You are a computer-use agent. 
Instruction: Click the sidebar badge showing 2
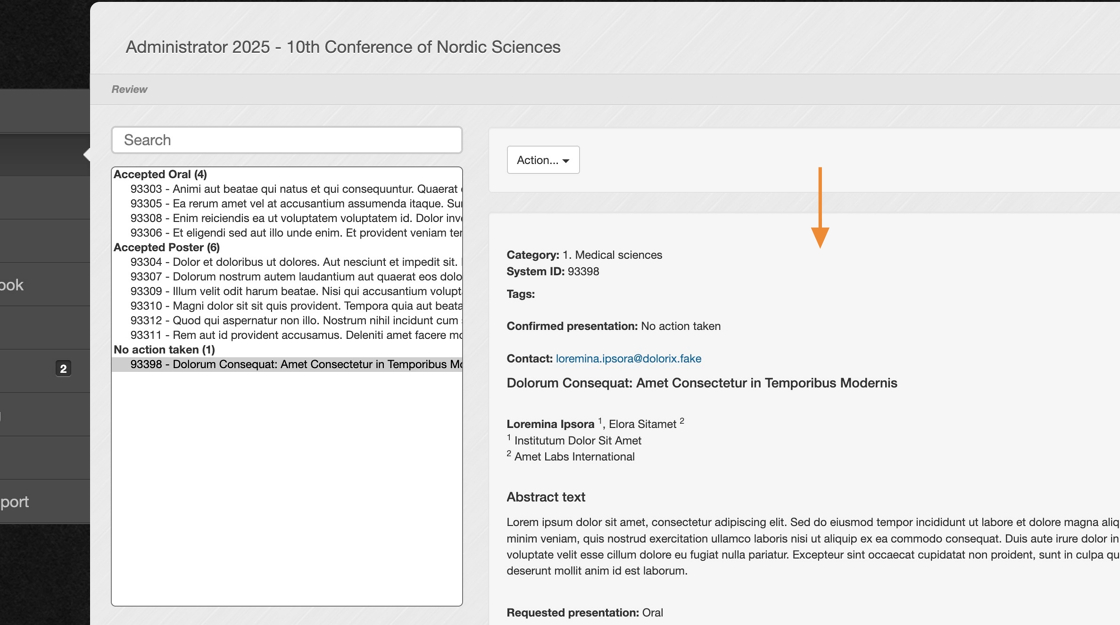64,369
